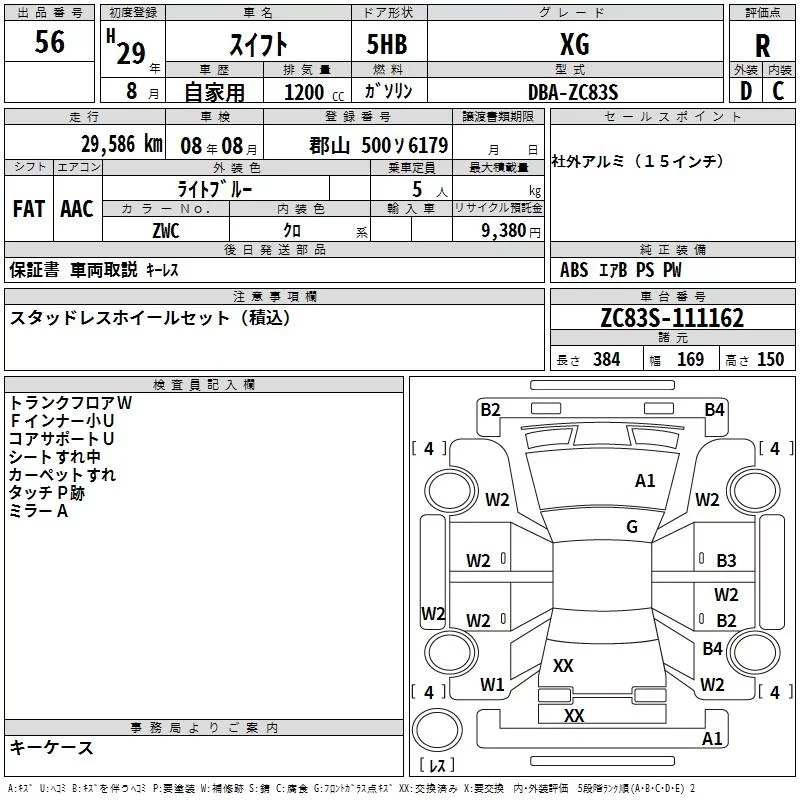
Task: Click the car name スイフト field
Action: tap(260, 44)
